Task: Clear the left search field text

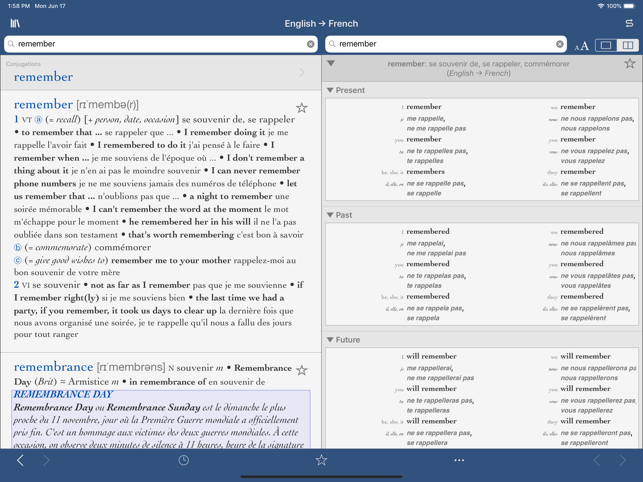Action: pyautogui.click(x=310, y=44)
